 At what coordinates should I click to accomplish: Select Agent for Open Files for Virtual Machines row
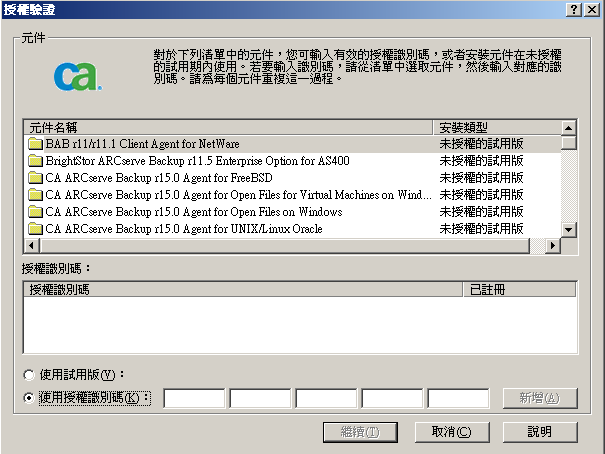coord(292,195)
